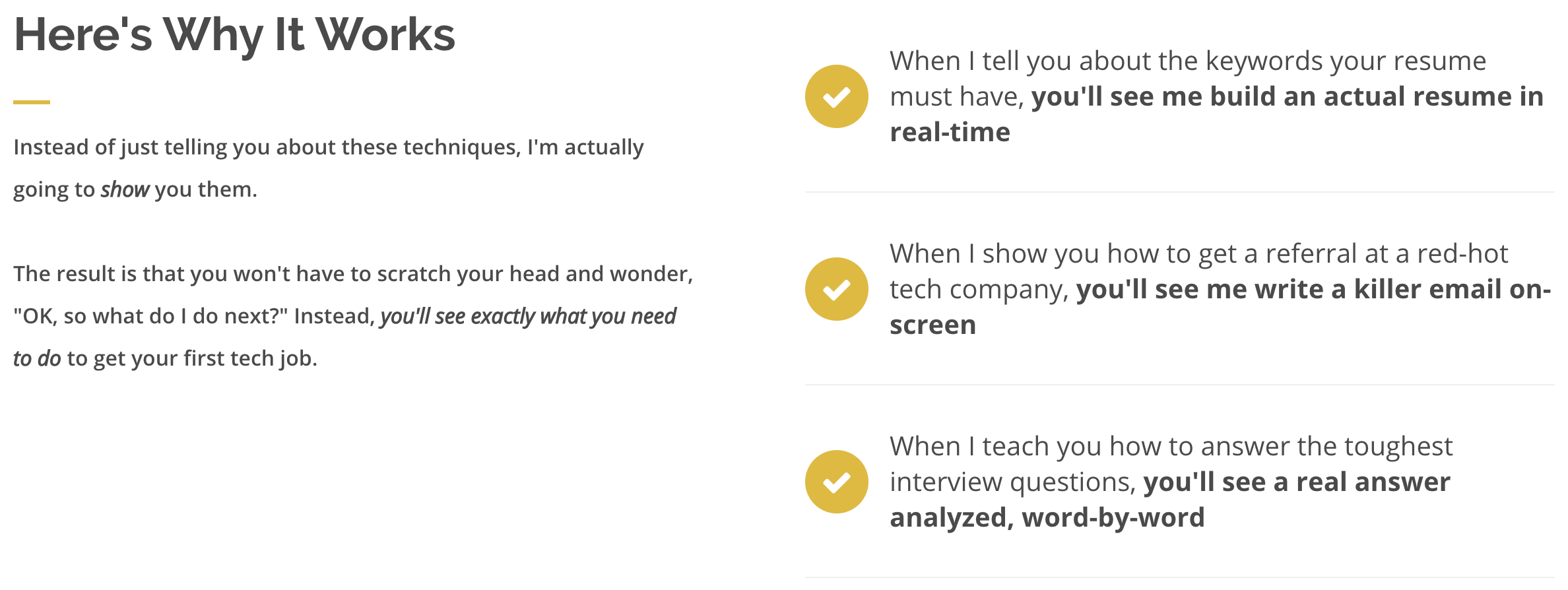This screenshot has width=1568, height=590.
Task: Click the divider line below the referral email item
Action: [1179, 385]
